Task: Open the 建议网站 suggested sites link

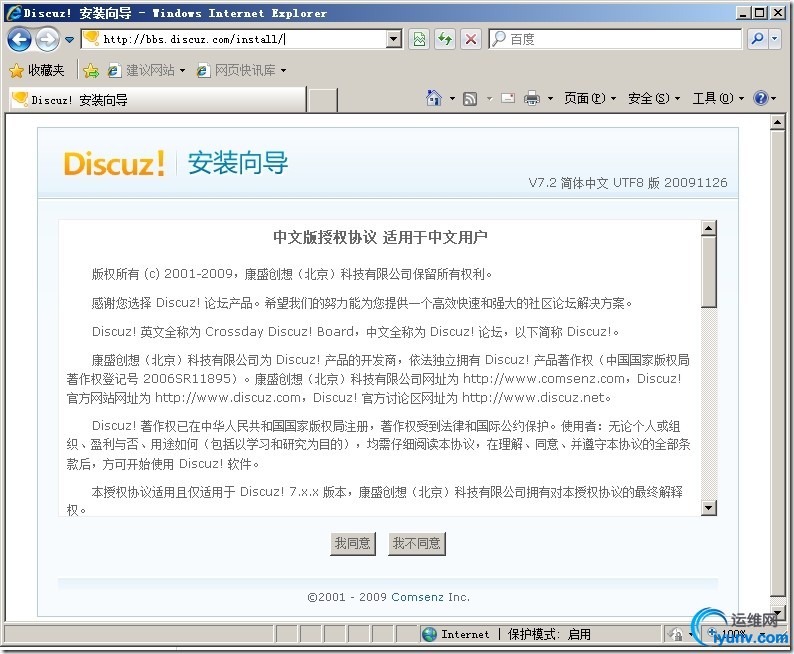Action: tap(146, 70)
